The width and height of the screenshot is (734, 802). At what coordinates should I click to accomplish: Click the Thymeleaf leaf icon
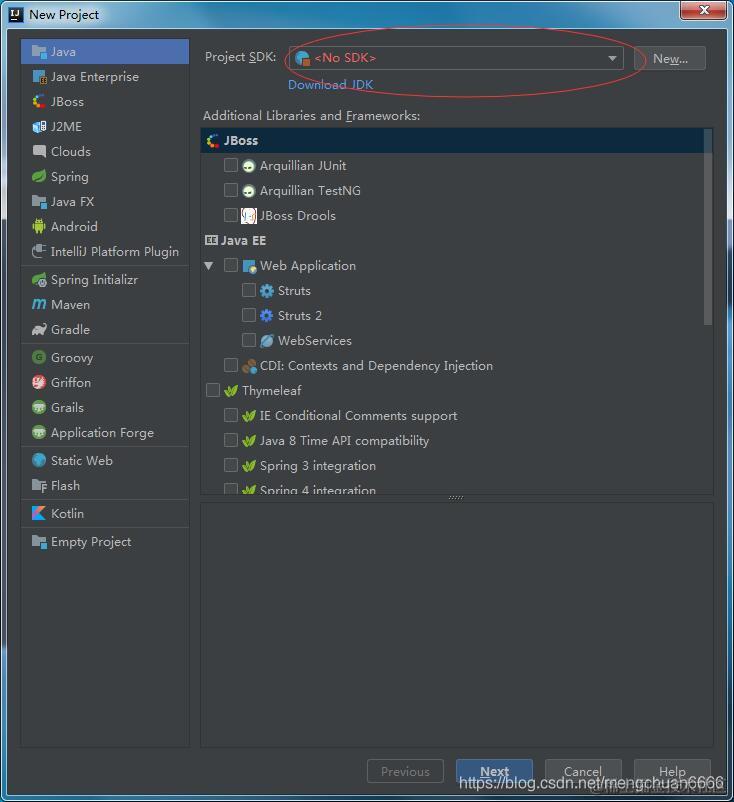[231, 391]
